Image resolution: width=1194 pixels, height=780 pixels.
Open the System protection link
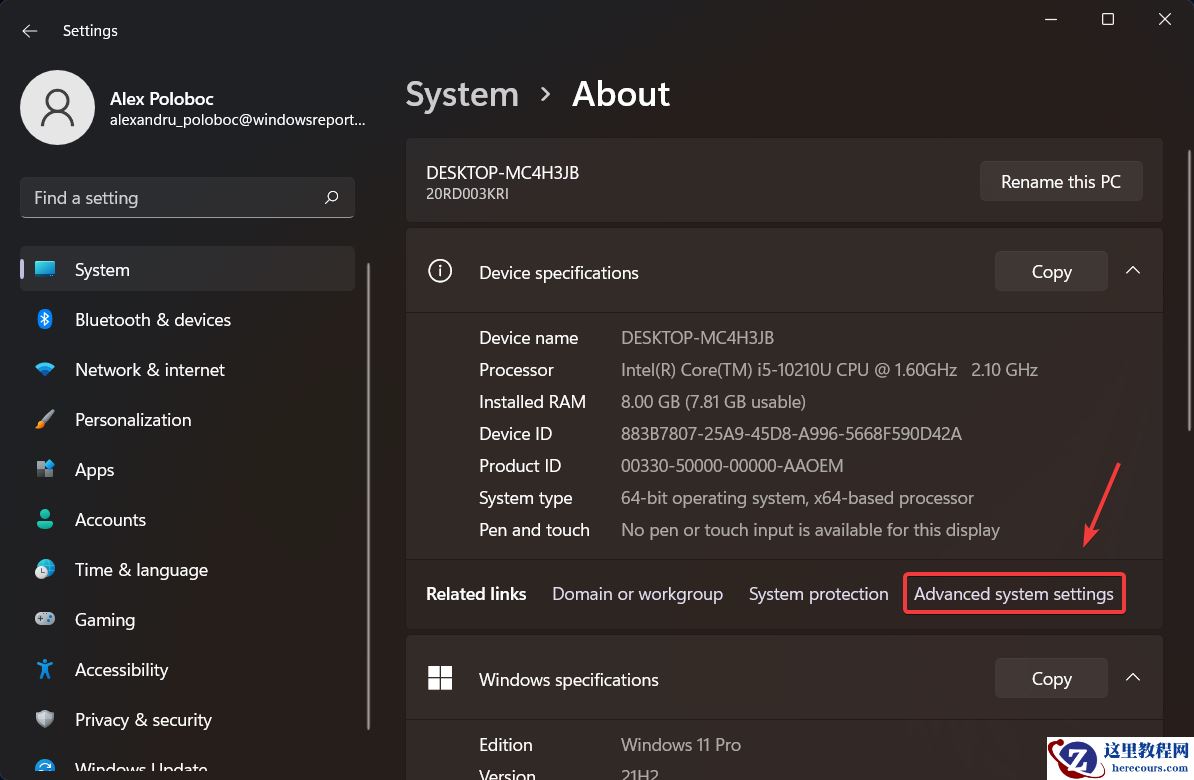[x=818, y=593]
